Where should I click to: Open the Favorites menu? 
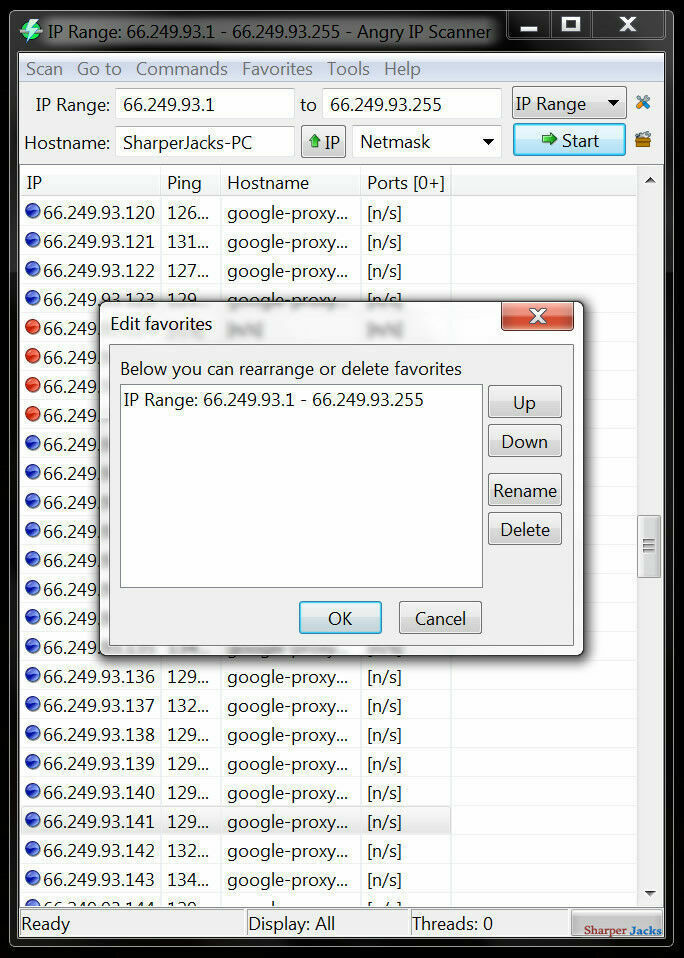coord(277,69)
